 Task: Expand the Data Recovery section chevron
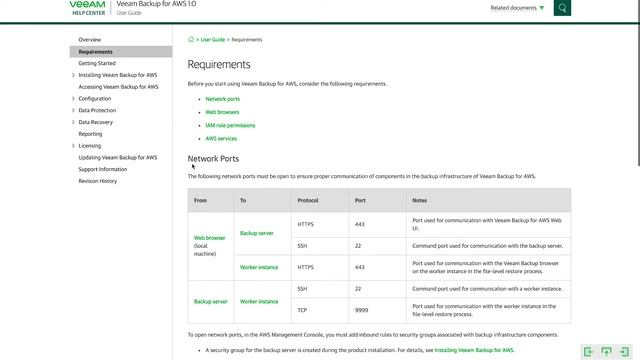point(73,122)
